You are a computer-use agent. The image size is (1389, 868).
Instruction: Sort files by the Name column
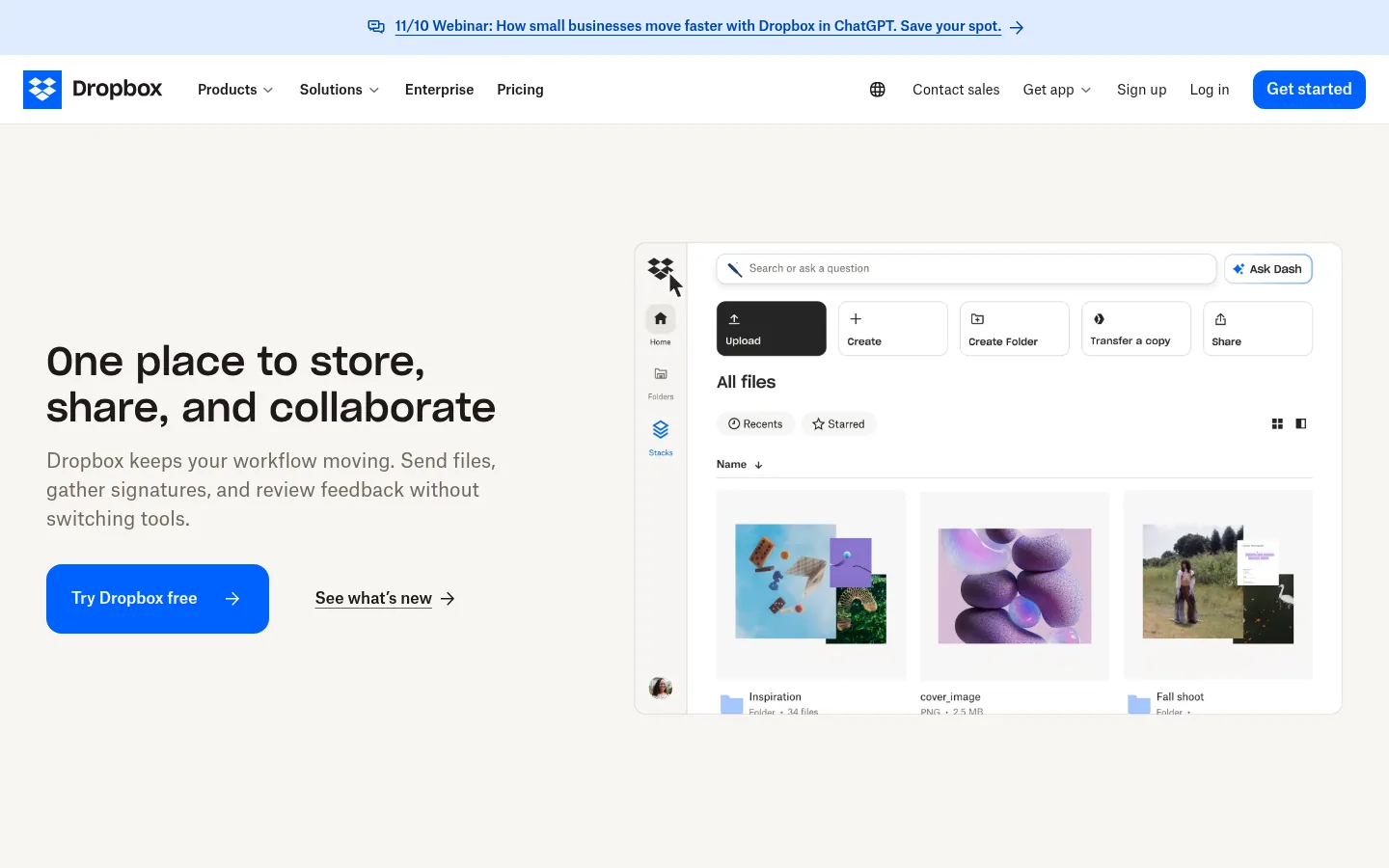pyautogui.click(x=740, y=465)
